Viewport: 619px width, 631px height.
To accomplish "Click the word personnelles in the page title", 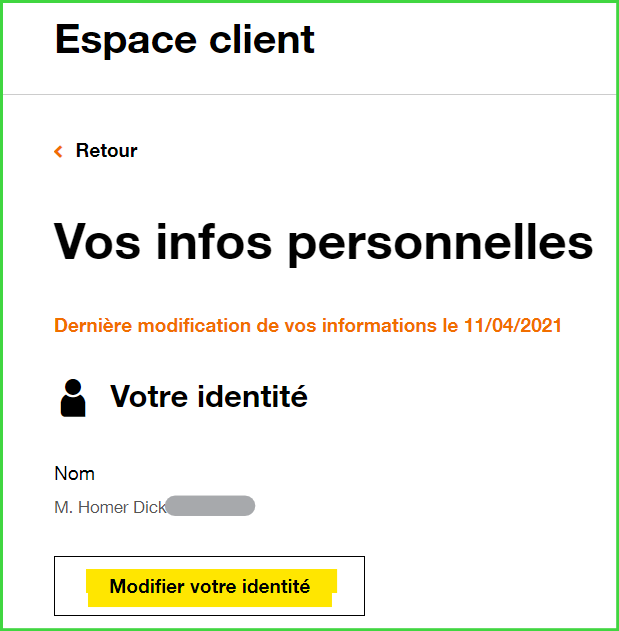I will 440,241.
